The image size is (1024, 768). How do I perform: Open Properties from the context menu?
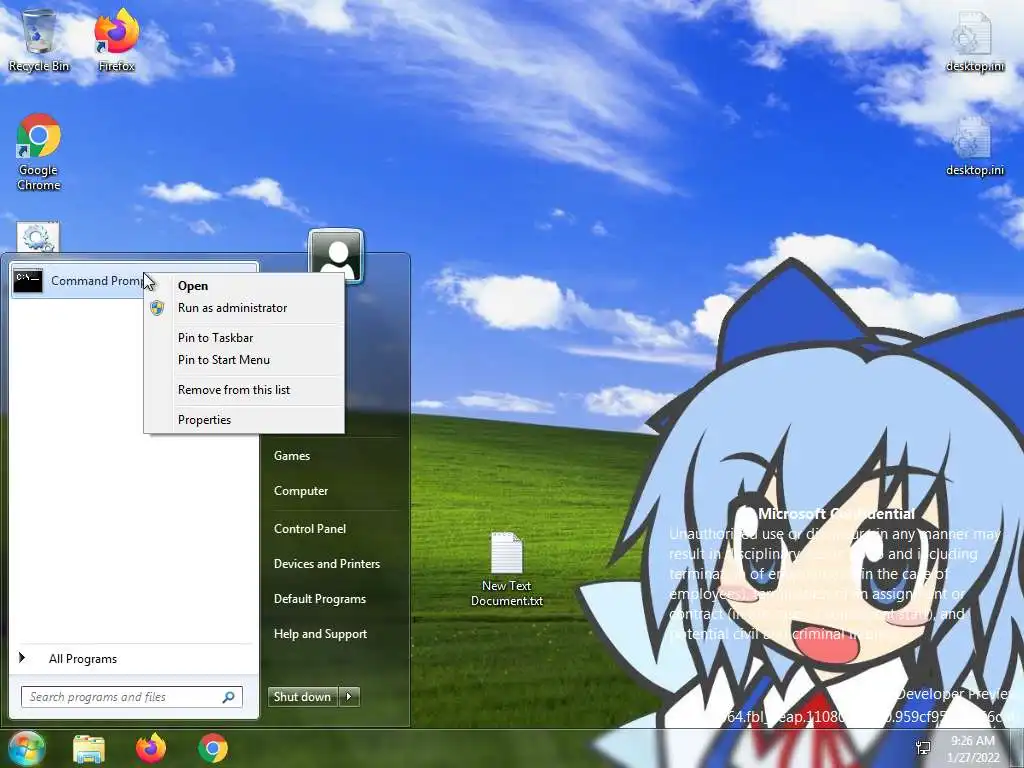244,420
